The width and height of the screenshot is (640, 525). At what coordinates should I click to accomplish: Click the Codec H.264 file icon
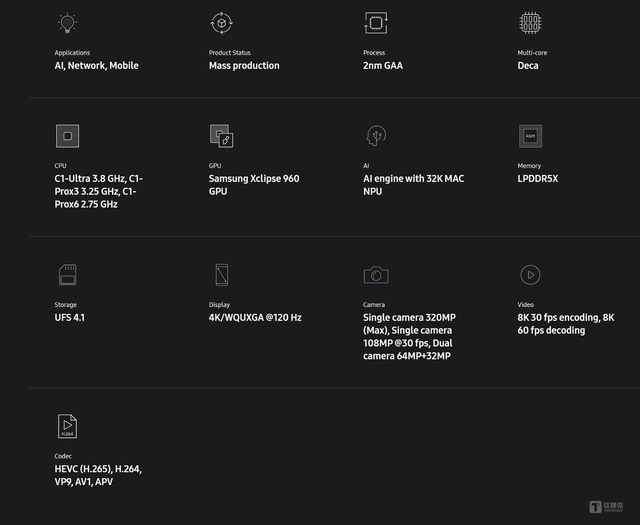click(x=67, y=426)
